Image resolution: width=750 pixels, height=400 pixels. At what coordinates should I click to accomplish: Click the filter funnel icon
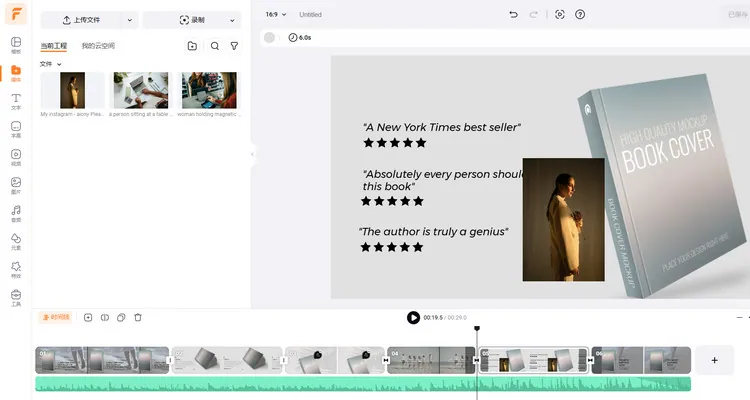pos(234,46)
